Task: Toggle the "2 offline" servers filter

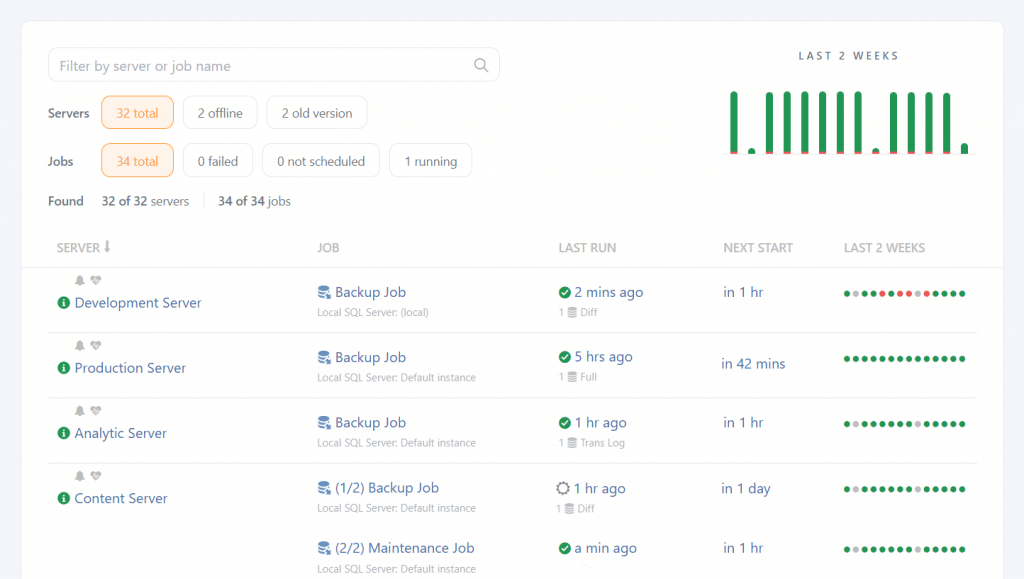Action: click(220, 112)
